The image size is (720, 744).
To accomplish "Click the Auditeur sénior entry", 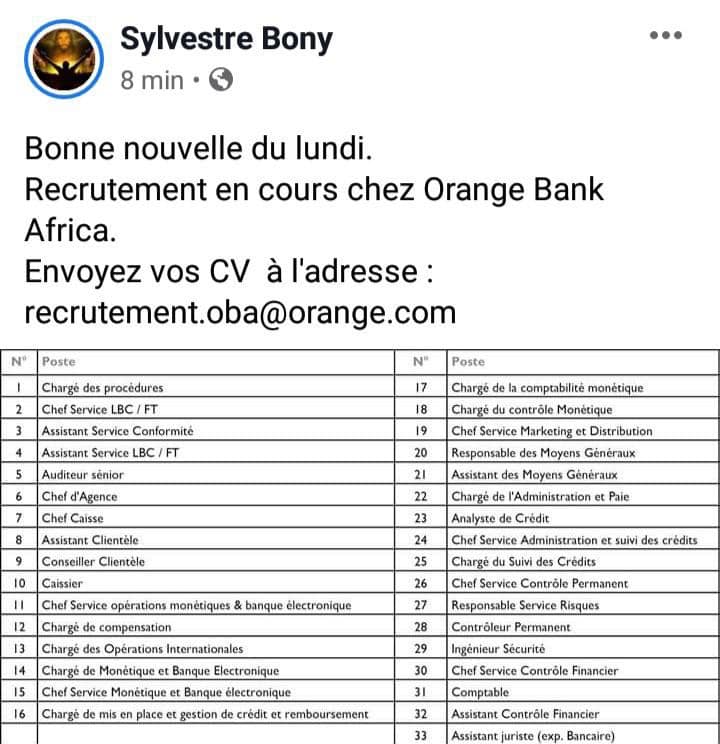I will (83, 474).
